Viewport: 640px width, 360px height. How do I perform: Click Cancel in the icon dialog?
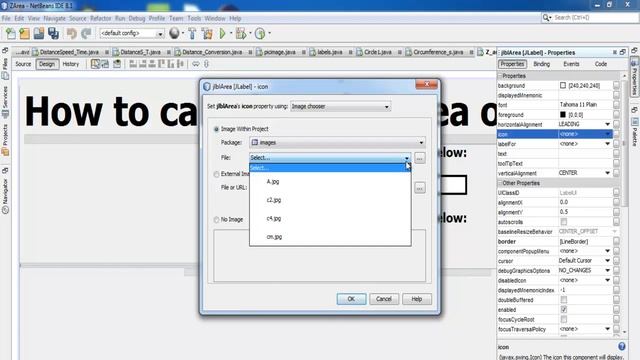tap(384, 299)
